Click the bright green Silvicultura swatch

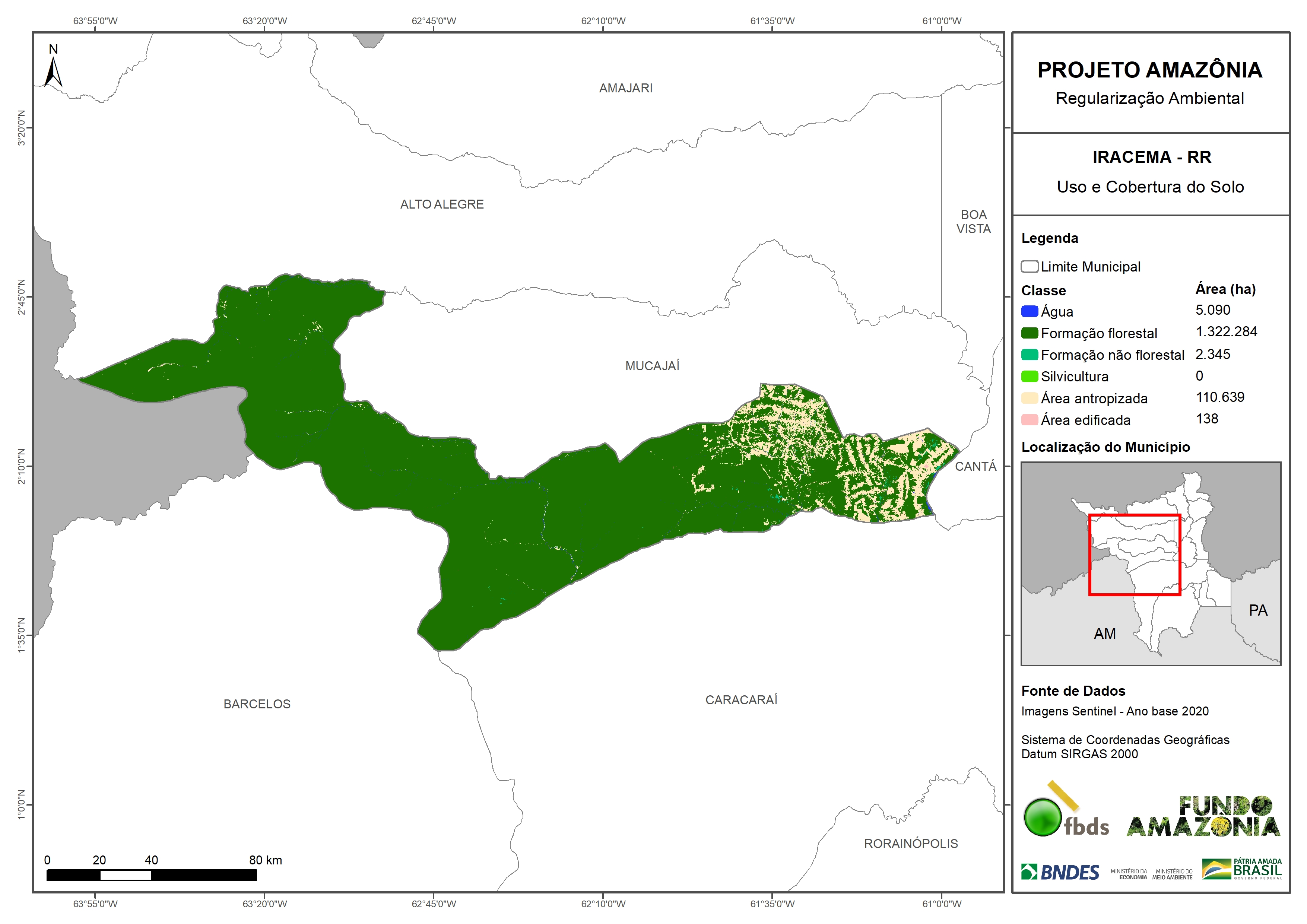pos(1029,377)
